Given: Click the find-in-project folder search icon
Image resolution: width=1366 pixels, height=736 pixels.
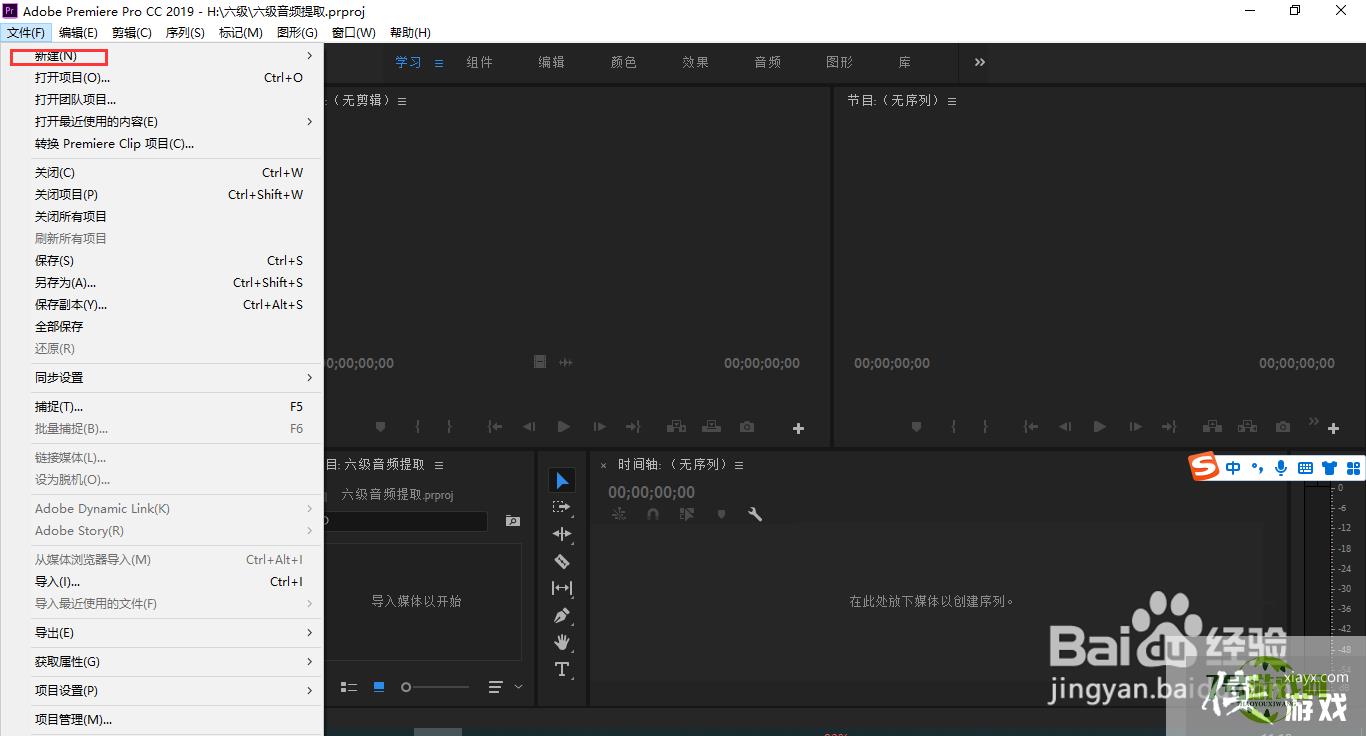Looking at the screenshot, I should (x=512, y=521).
